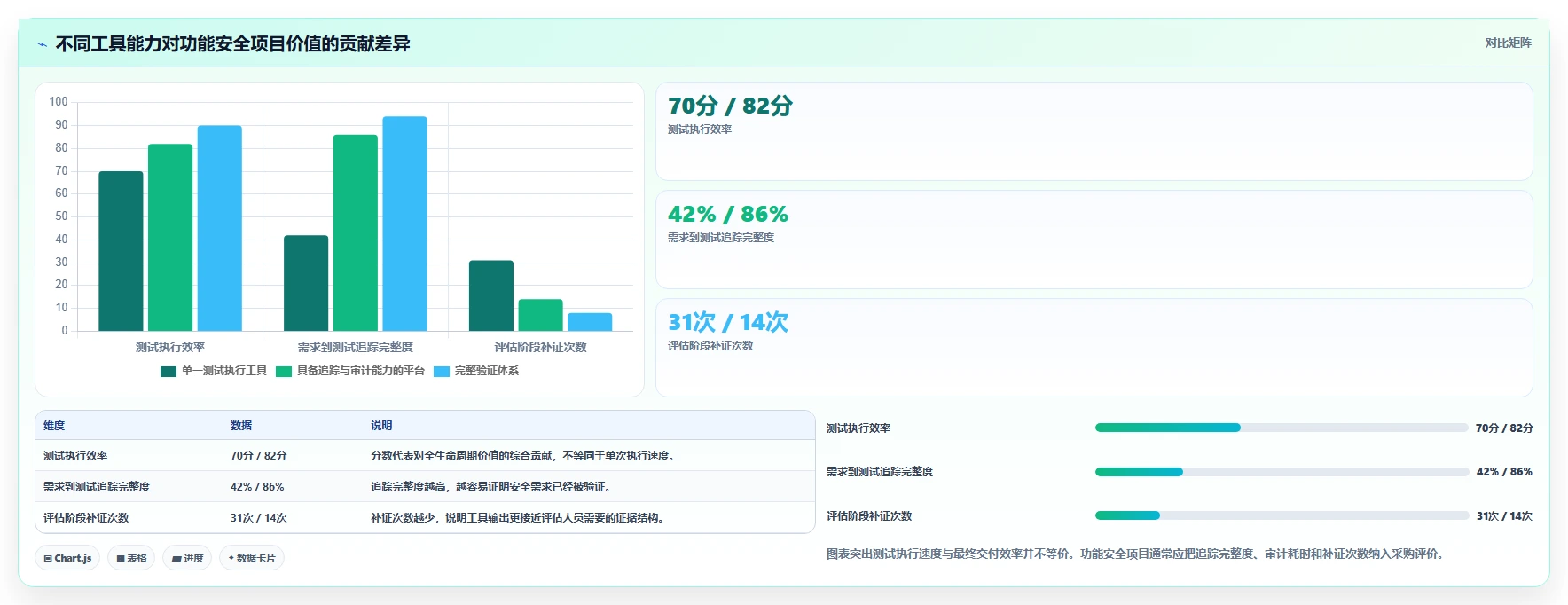The image size is (1568, 605).
Task: Select the 表格 tag chip
Action: pyautogui.click(x=131, y=558)
